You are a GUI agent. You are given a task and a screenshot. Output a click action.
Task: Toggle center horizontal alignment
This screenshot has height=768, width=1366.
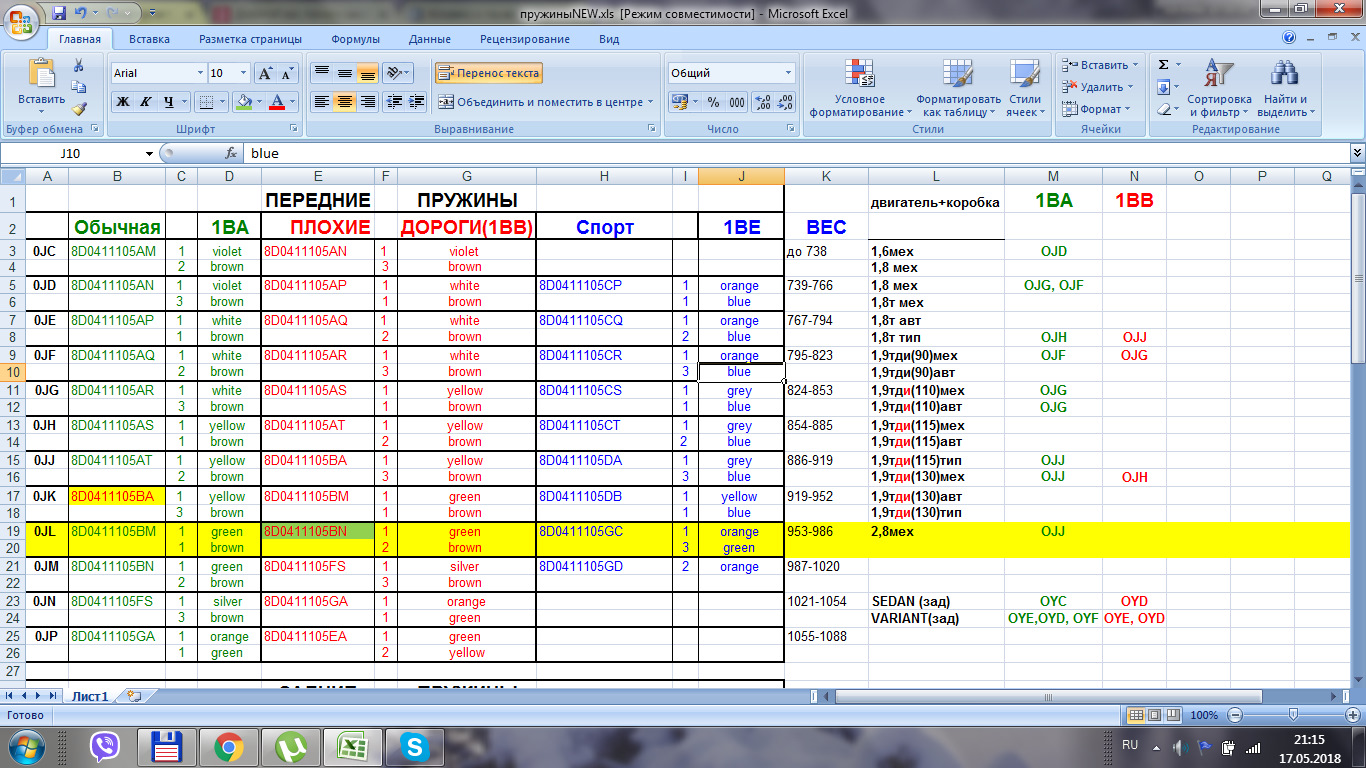[x=344, y=102]
